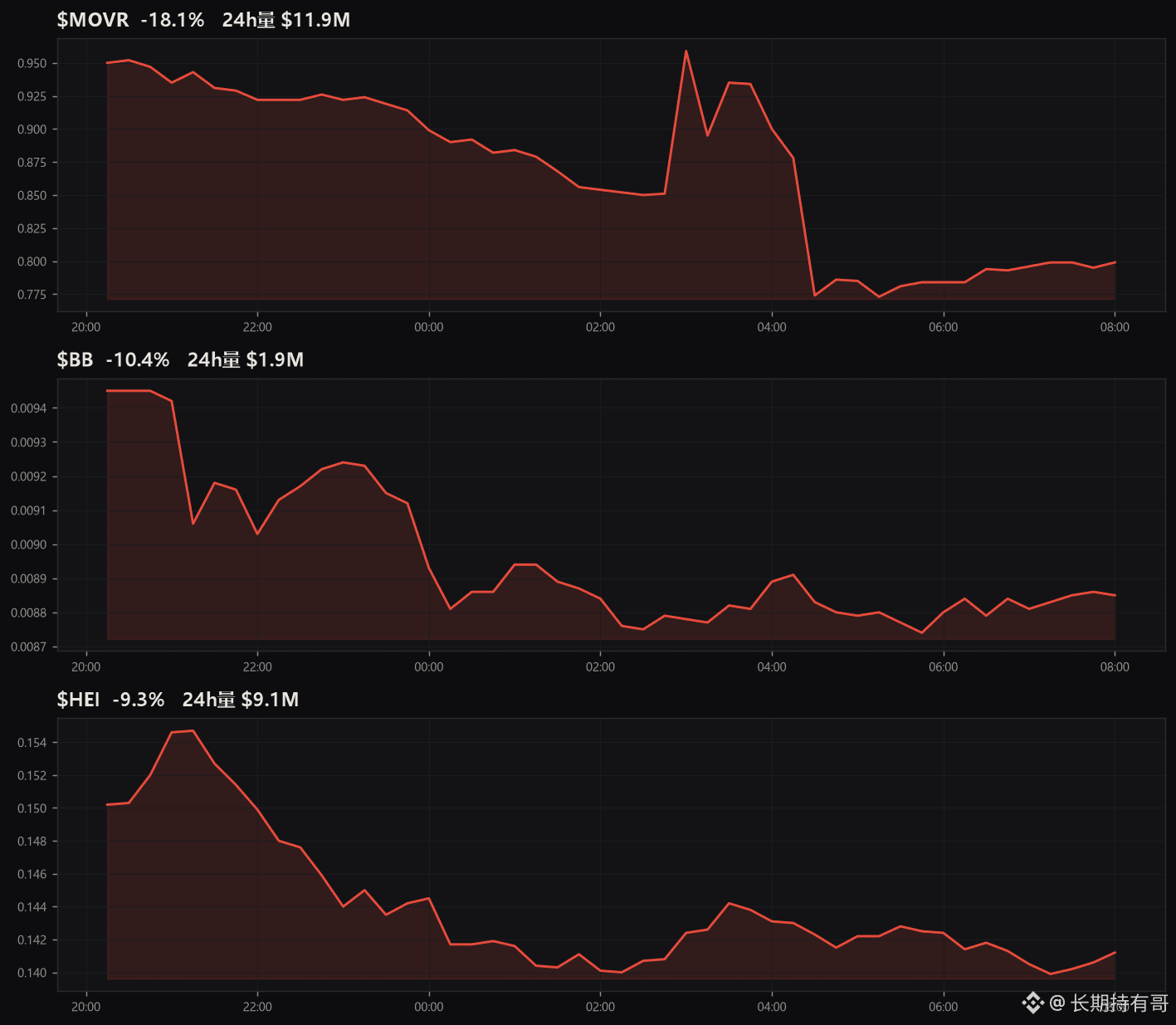Select the 04:00 time label under BB chart
The height and width of the screenshot is (1025, 1176).
(x=772, y=667)
